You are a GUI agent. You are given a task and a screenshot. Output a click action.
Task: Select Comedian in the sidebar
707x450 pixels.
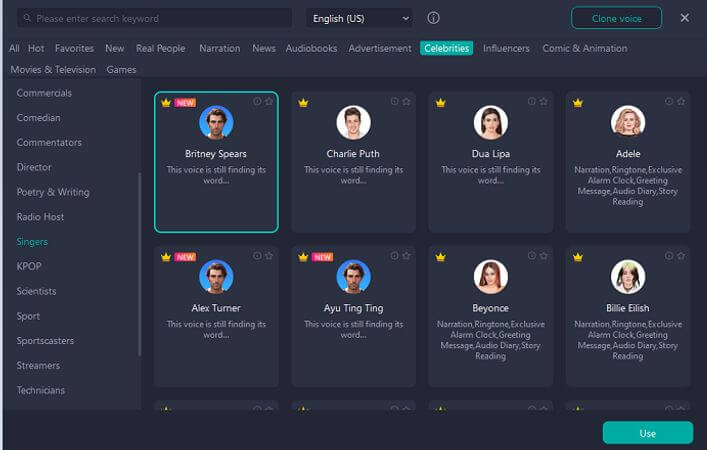38,118
